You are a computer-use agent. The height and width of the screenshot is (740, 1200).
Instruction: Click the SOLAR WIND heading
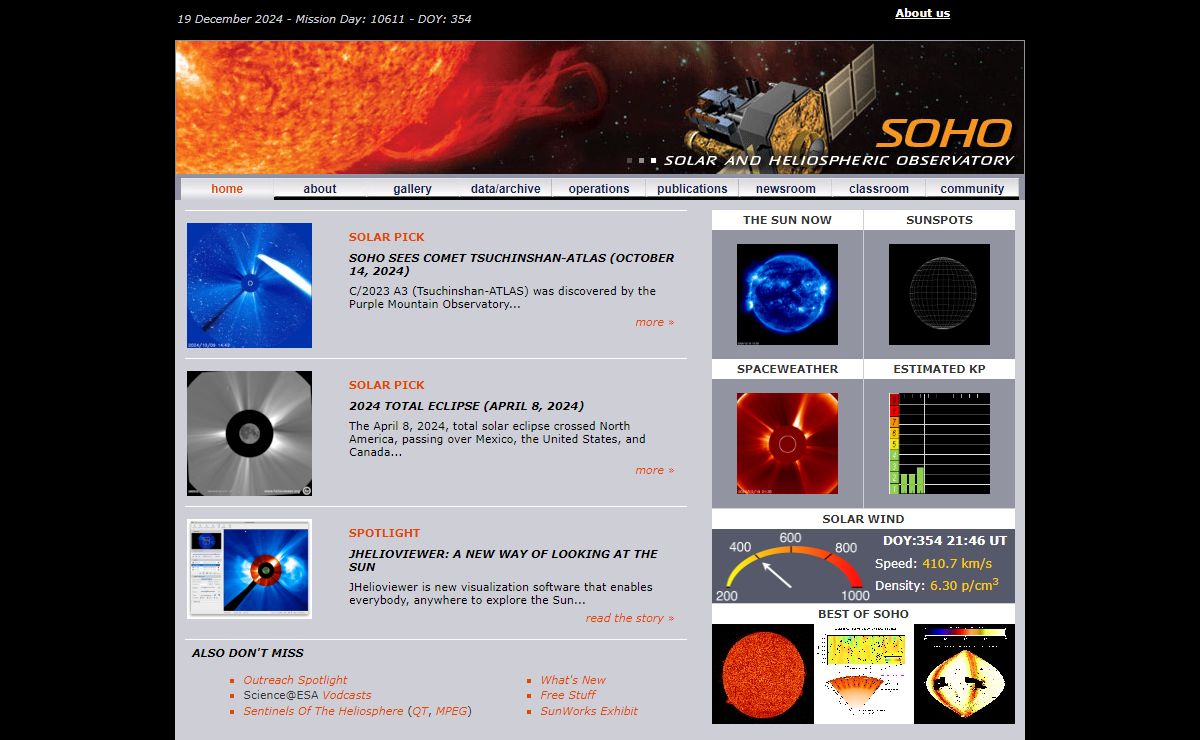point(863,519)
